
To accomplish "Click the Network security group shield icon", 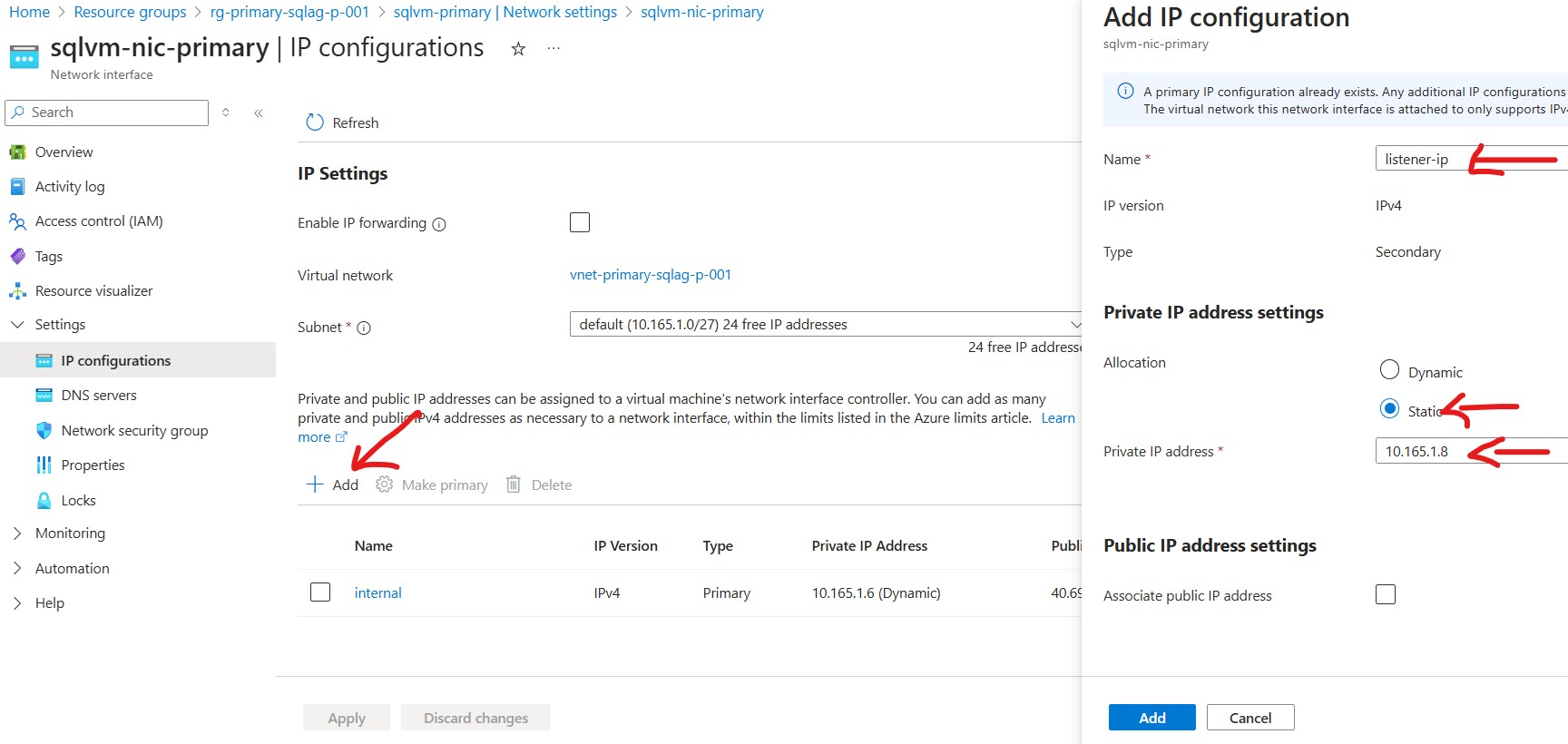I will [44, 430].
